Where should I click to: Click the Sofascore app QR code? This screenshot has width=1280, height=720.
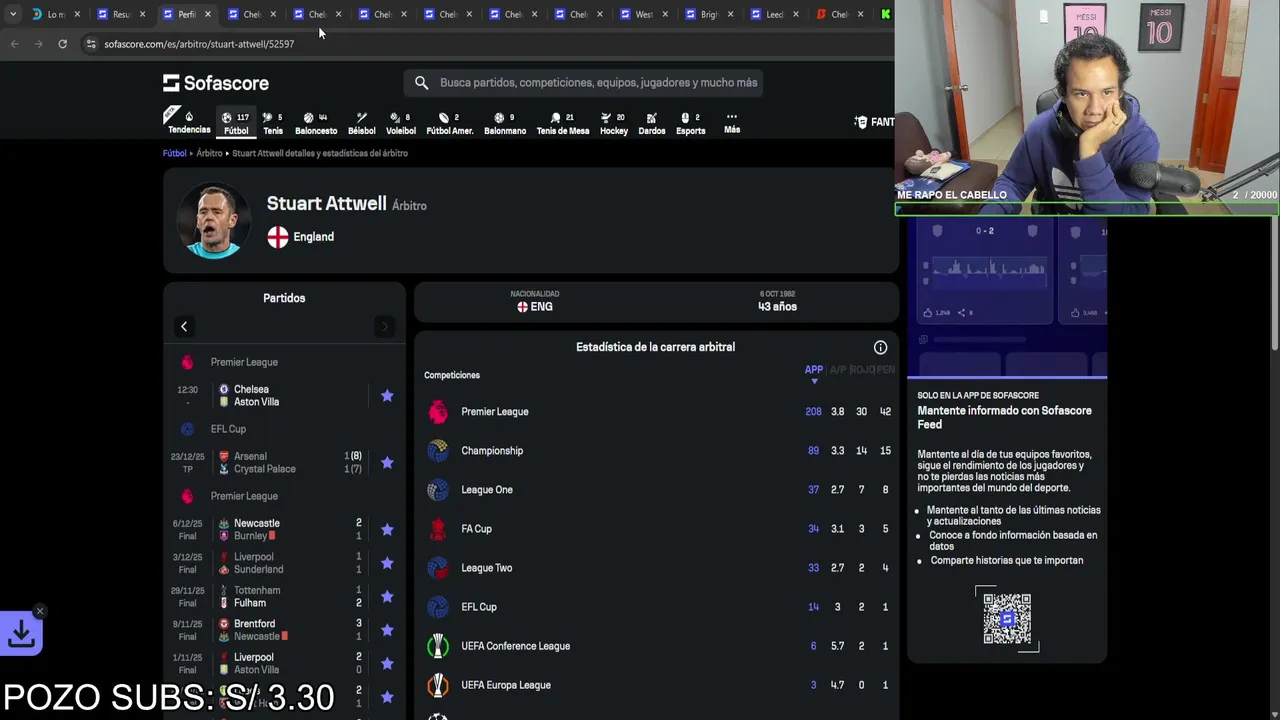click(1007, 619)
